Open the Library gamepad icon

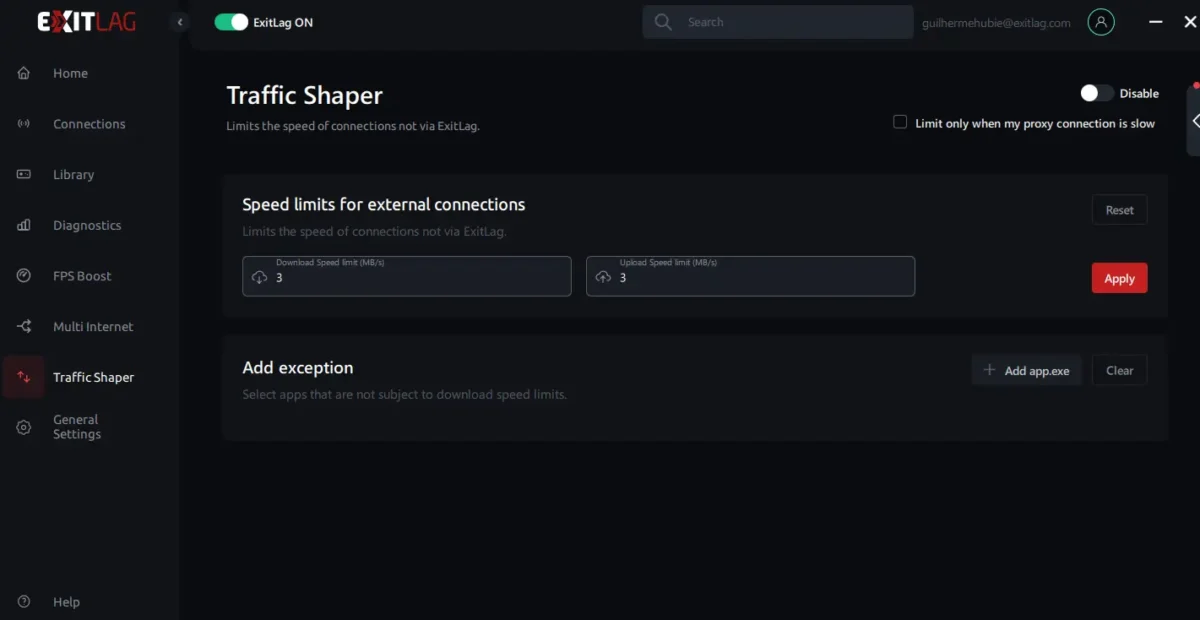[x=24, y=174]
